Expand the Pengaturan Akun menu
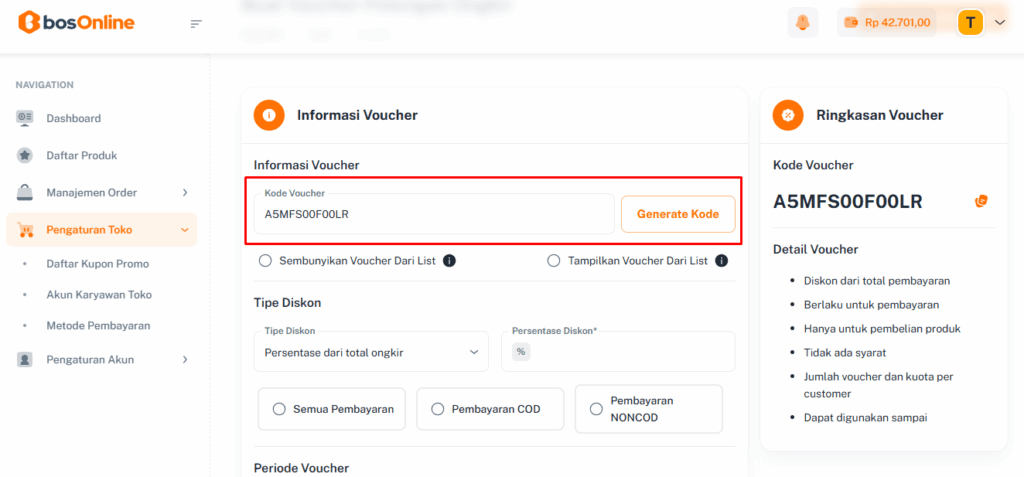1024x477 pixels. pos(101,359)
